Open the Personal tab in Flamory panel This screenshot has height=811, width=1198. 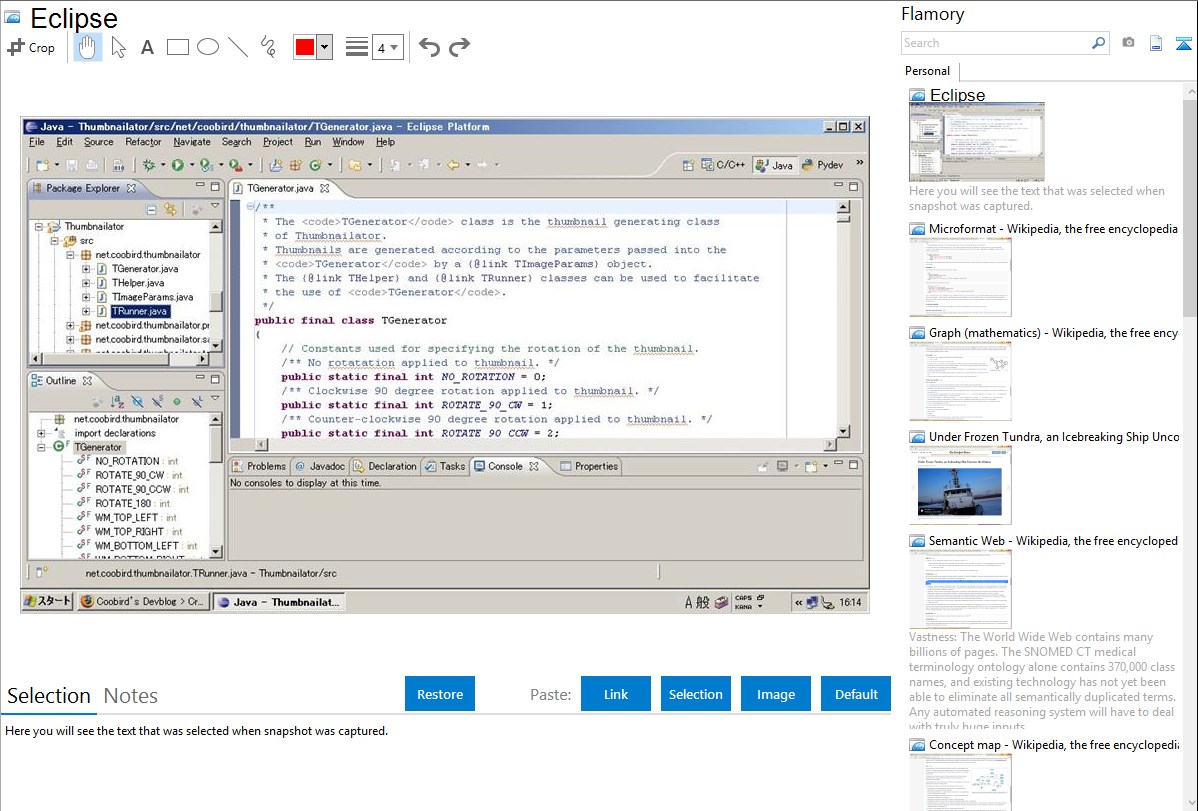(927, 71)
